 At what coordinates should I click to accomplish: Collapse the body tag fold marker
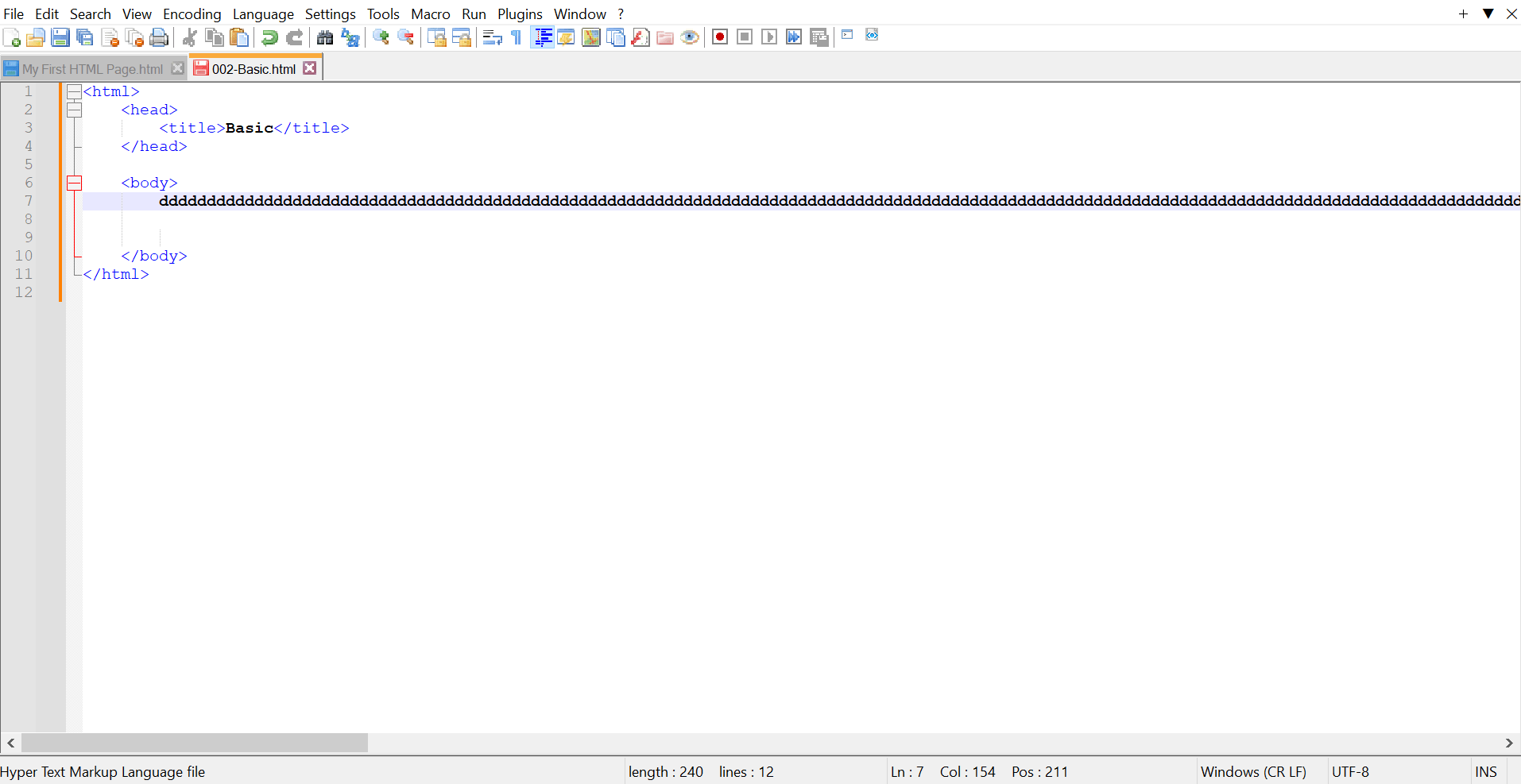(x=74, y=183)
